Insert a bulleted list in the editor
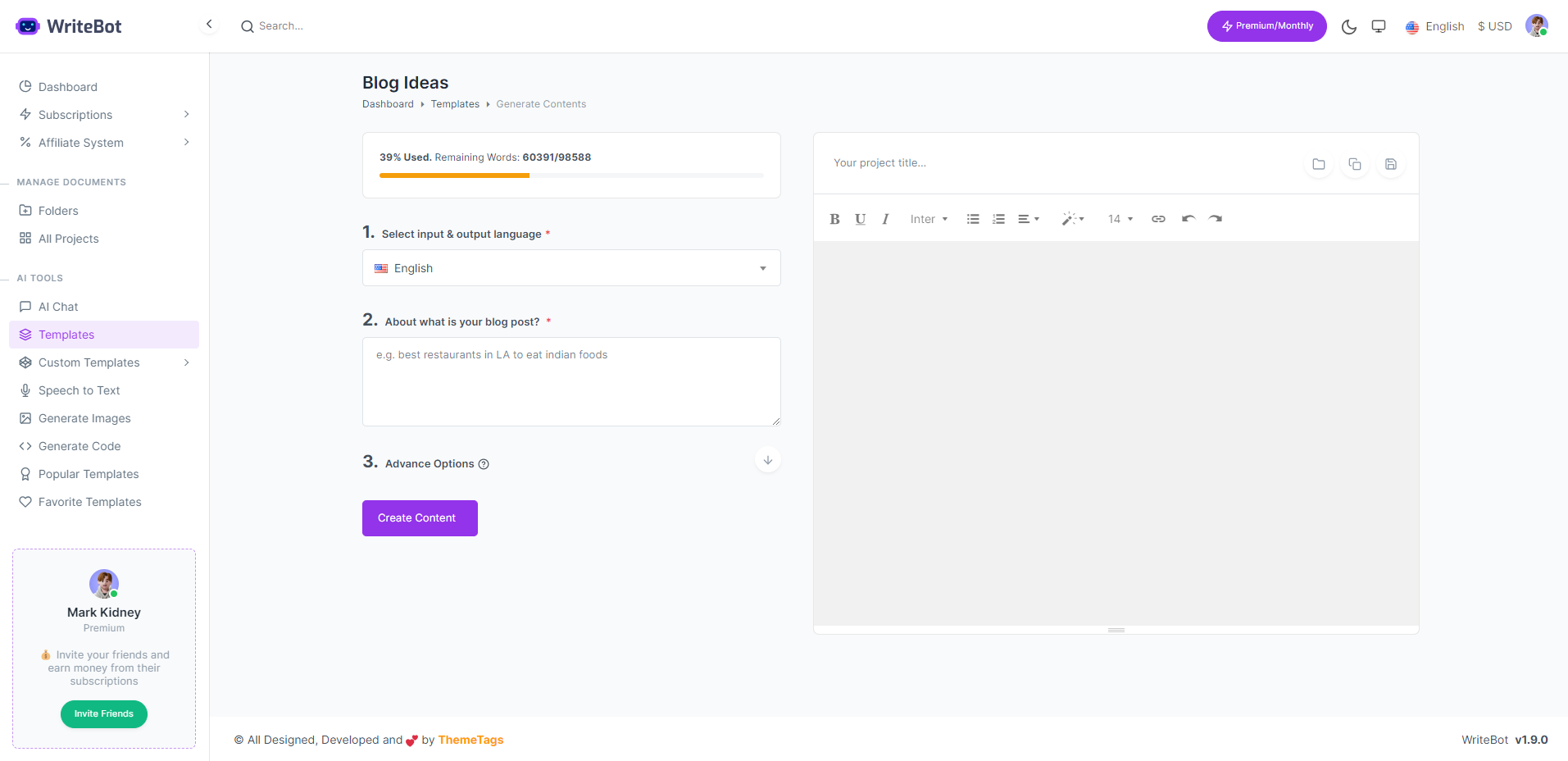This screenshot has width=1568, height=761. click(x=972, y=219)
